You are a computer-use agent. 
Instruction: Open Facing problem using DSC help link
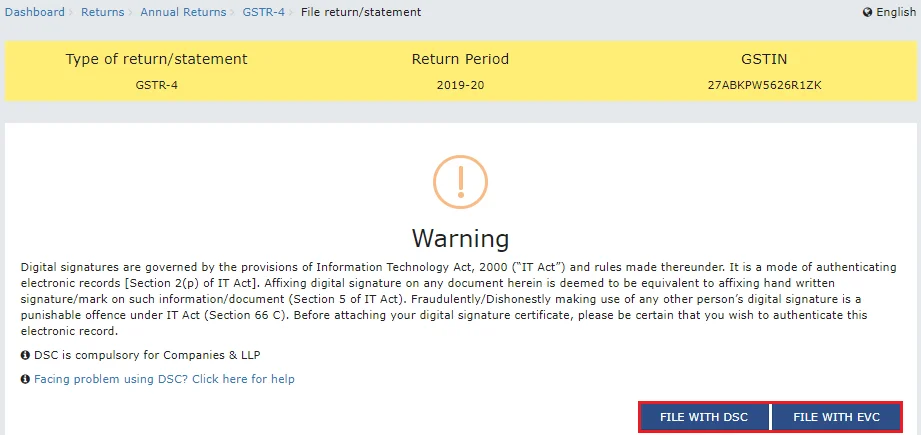click(x=164, y=380)
